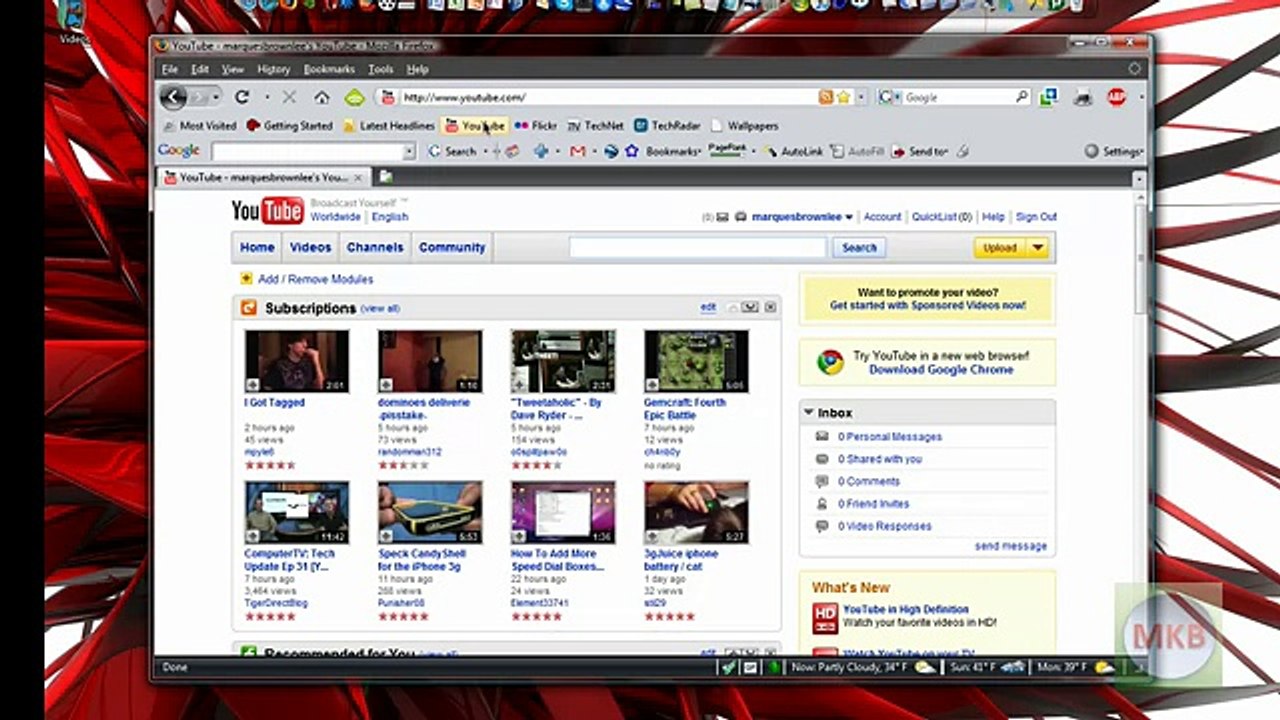The image size is (1280, 720).
Task: Open the Tools menu
Action: 381,69
